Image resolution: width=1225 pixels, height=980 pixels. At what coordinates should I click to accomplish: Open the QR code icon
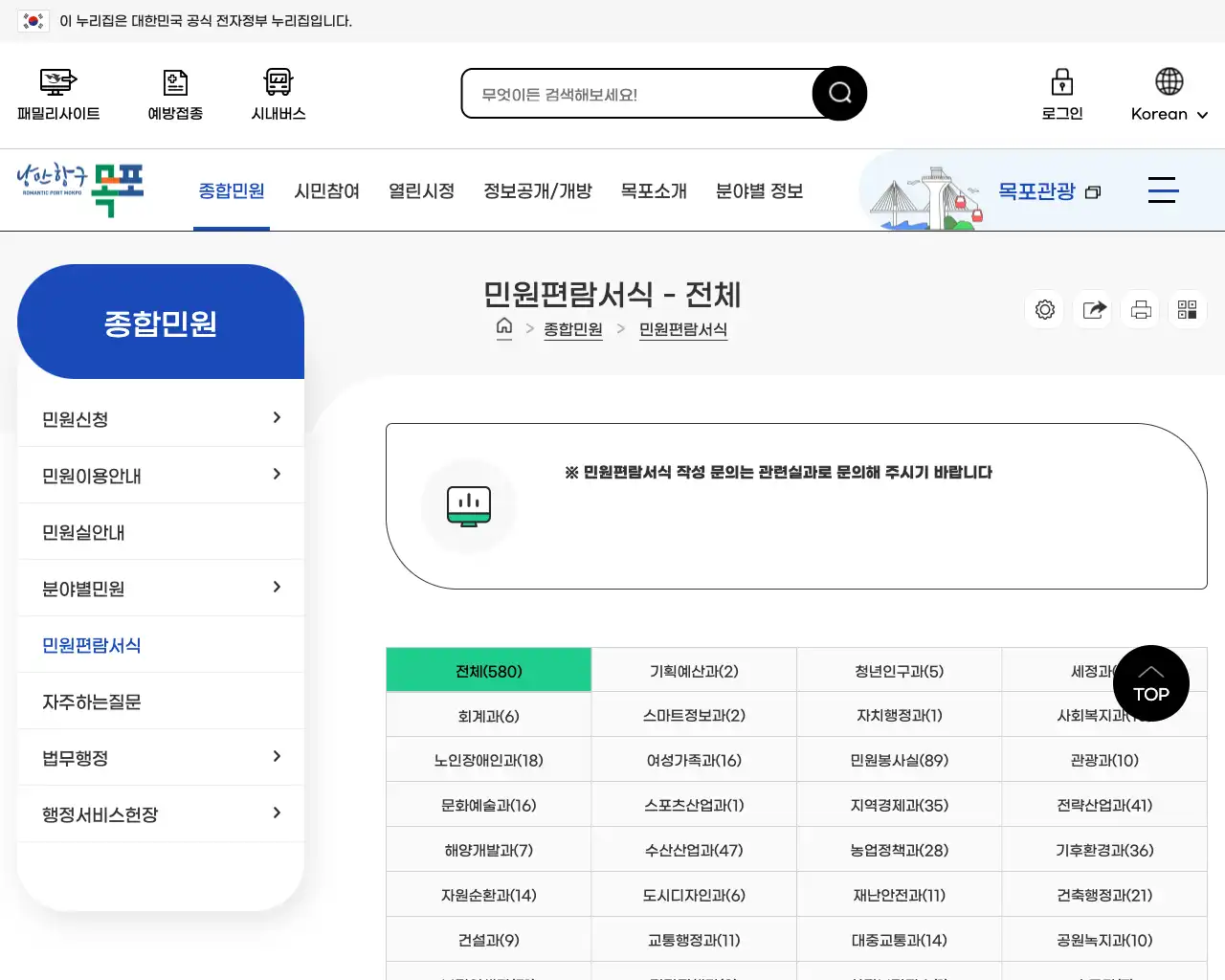[x=1187, y=309]
